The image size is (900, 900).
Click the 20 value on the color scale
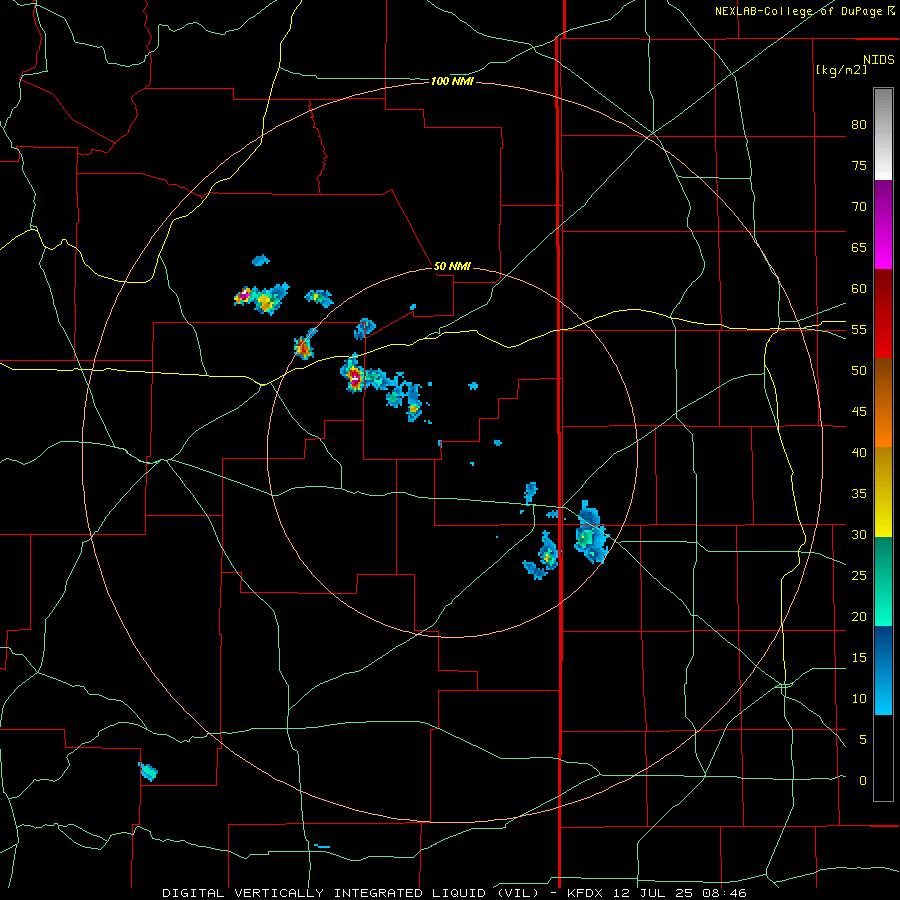point(859,616)
